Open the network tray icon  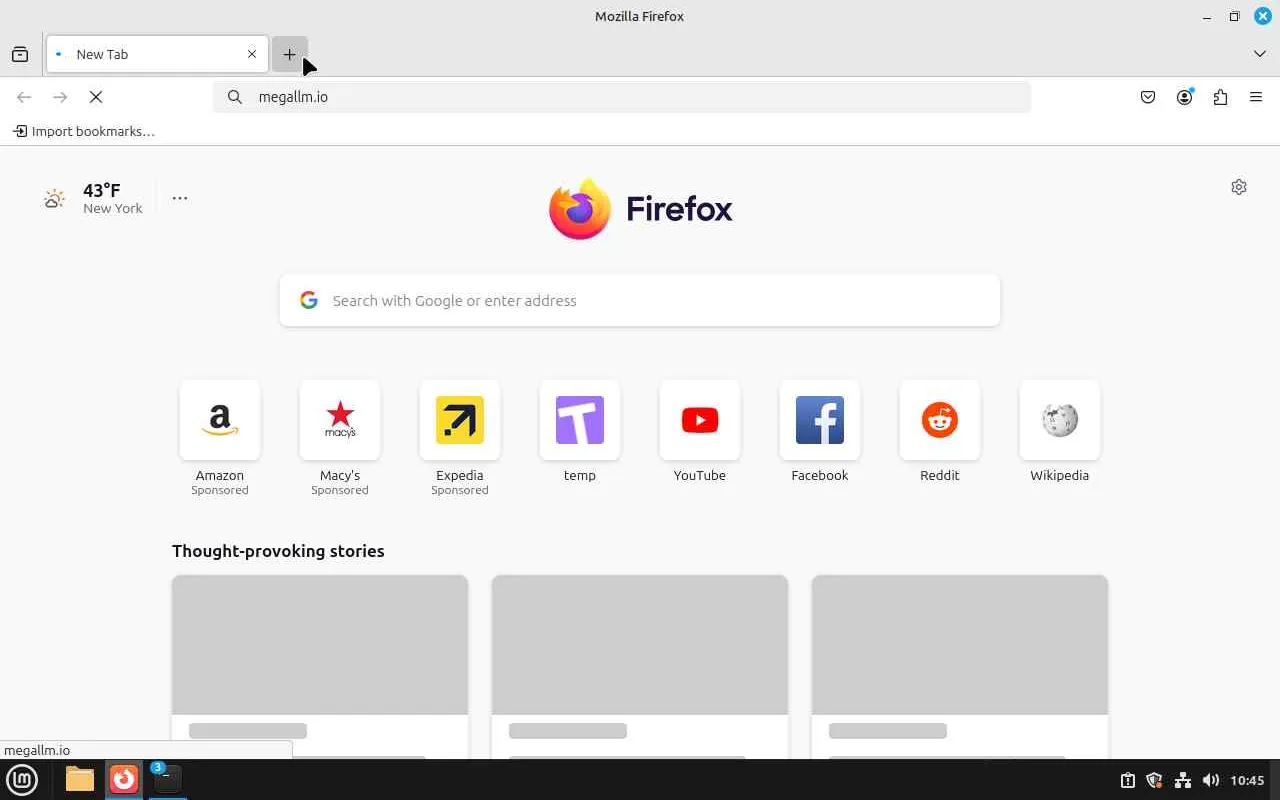click(x=1182, y=780)
